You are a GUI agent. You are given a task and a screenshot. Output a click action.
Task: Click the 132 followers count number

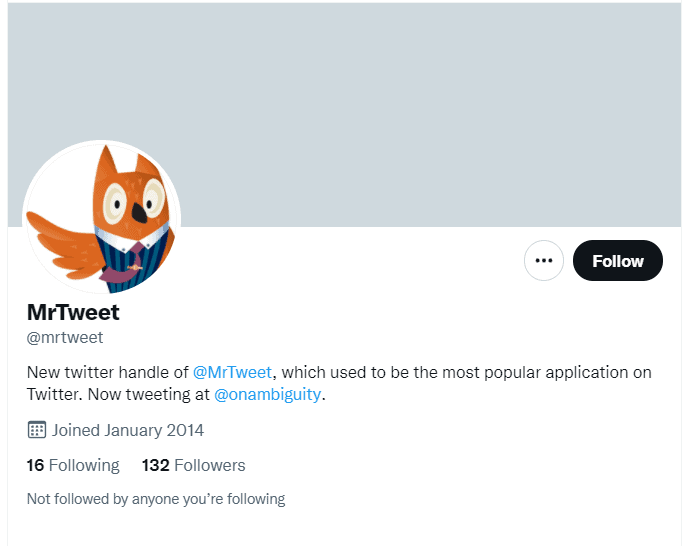(x=155, y=465)
